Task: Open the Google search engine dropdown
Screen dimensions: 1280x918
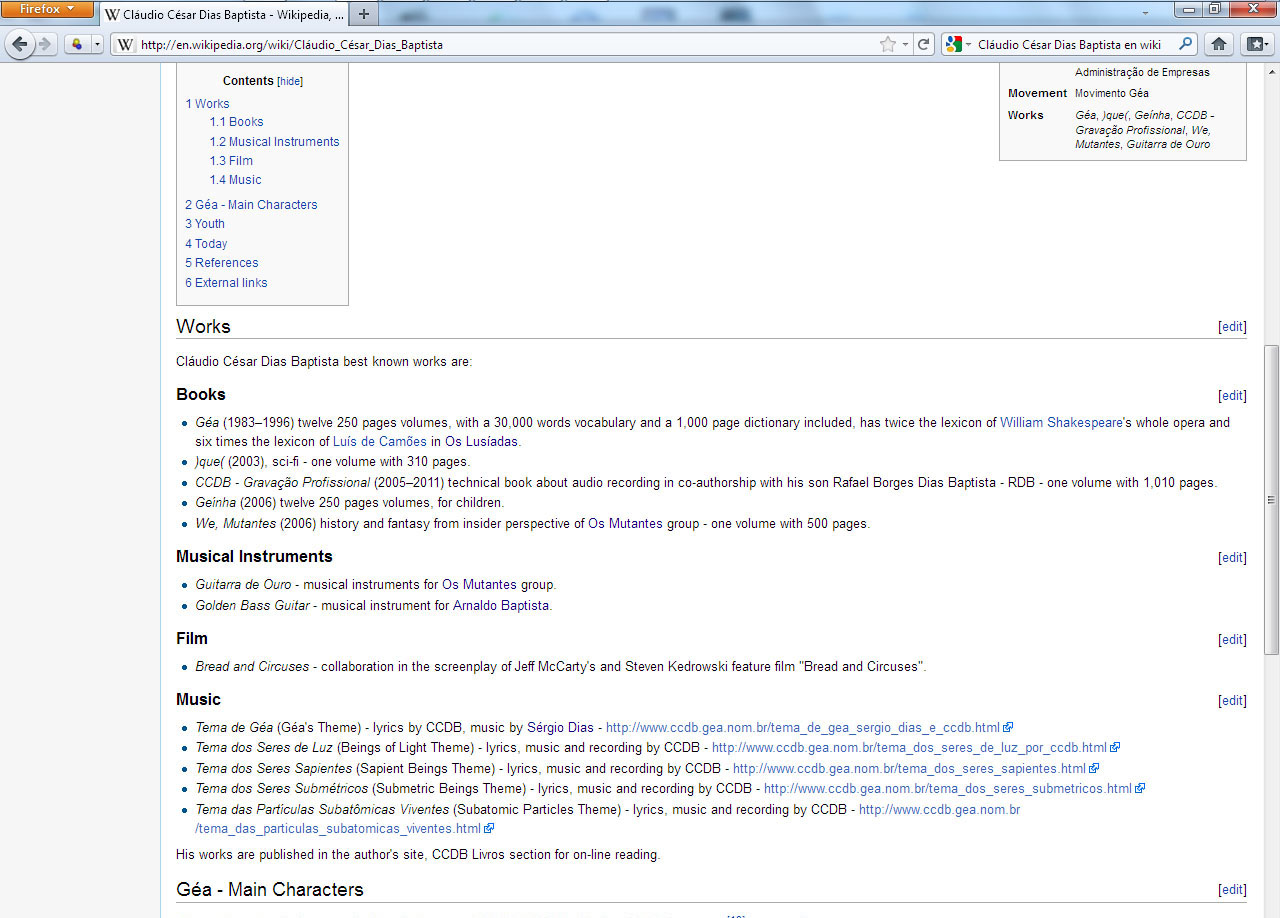Action: click(x=959, y=44)
